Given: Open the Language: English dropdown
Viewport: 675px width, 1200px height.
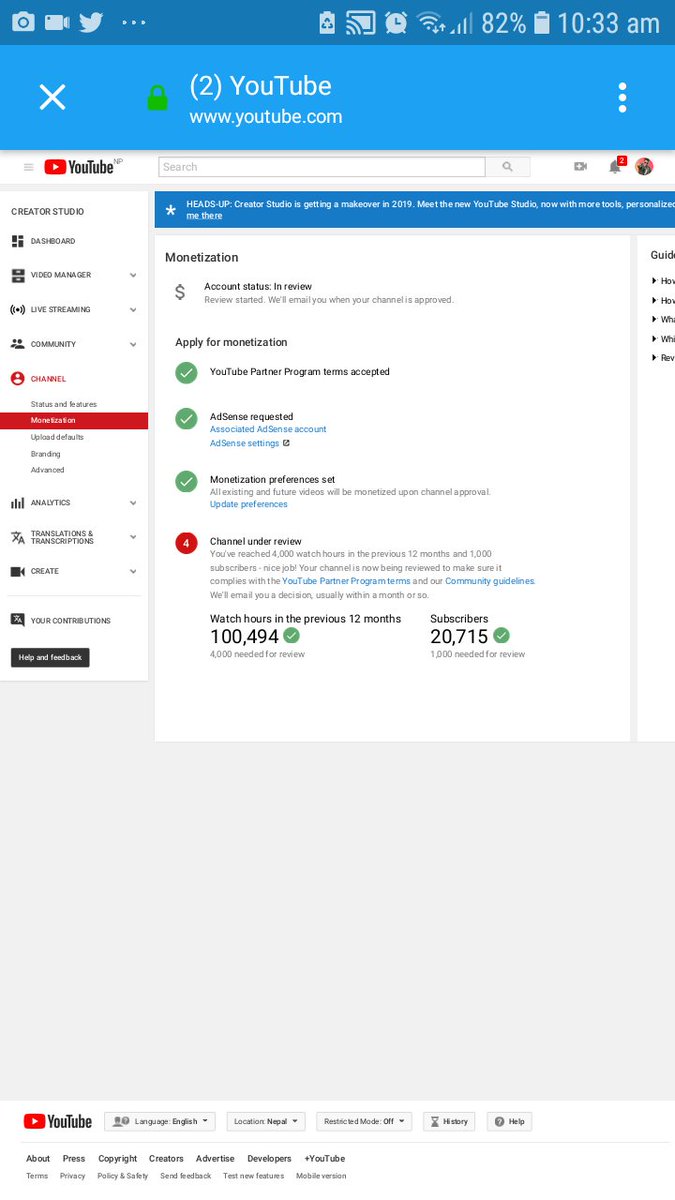Looking at the screenshot, I should click(160, 1122).
